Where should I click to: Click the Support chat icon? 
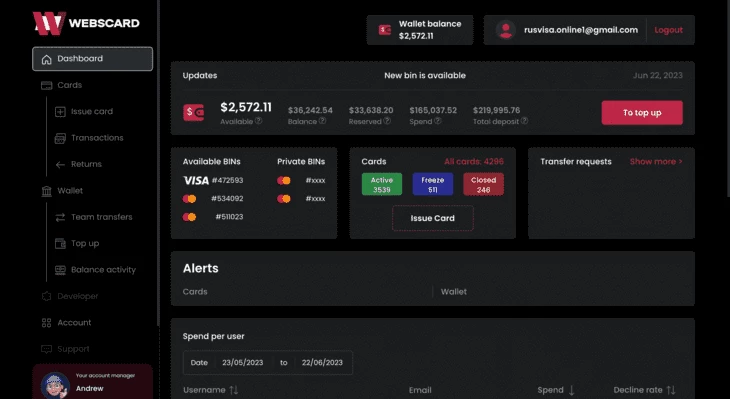point(47,349)
